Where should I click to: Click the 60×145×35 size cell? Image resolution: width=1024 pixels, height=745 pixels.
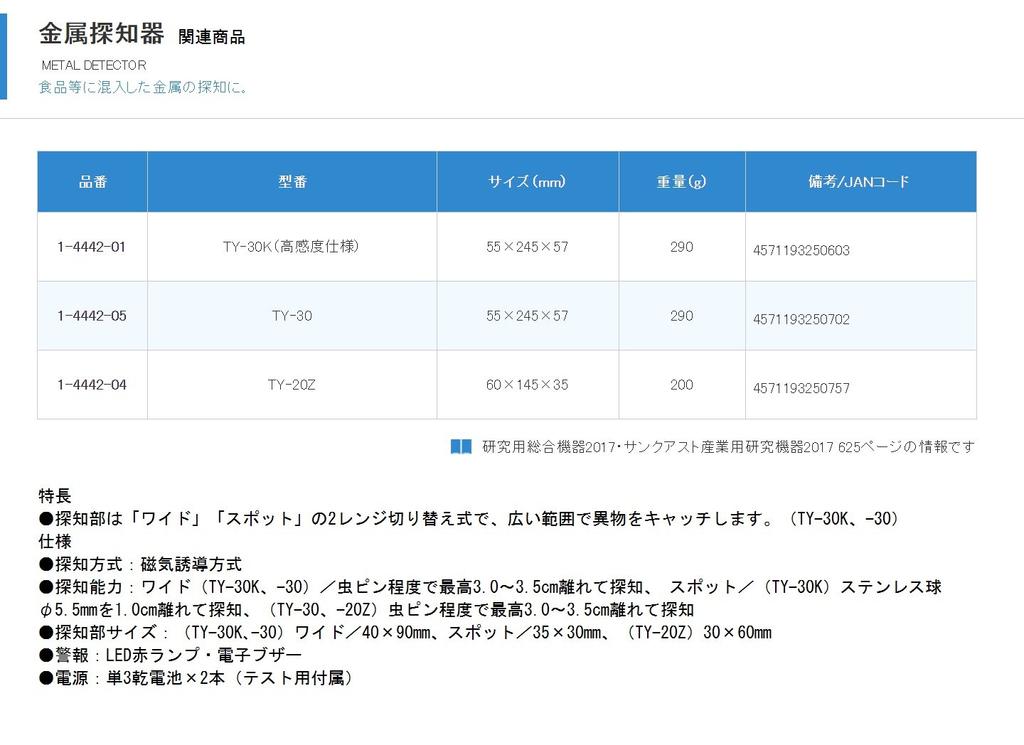[527, 384]
